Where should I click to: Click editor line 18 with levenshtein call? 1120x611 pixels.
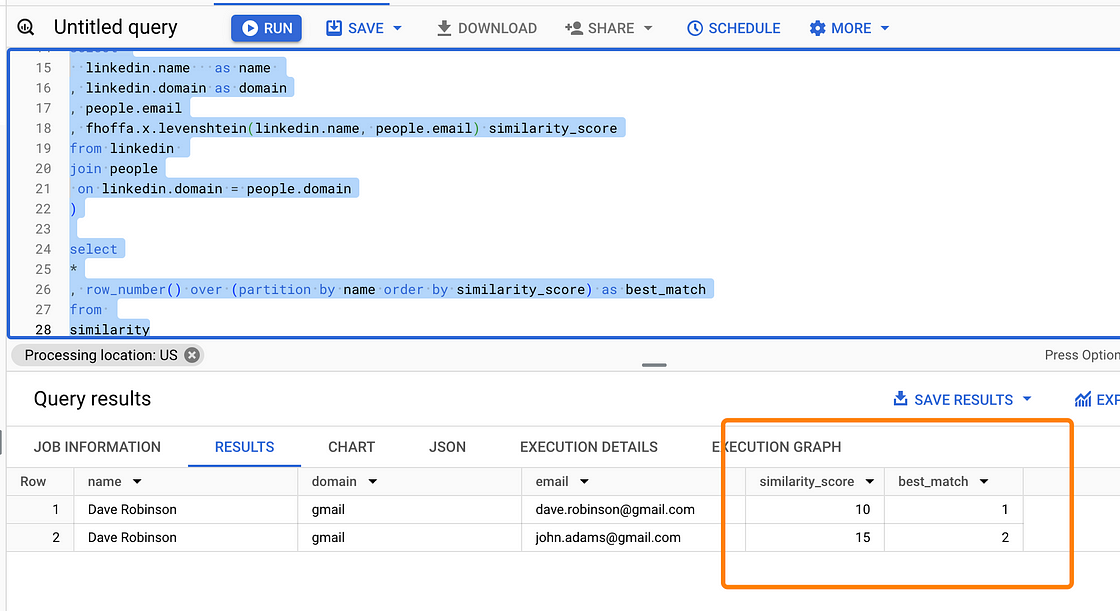(x=347, y=129)
